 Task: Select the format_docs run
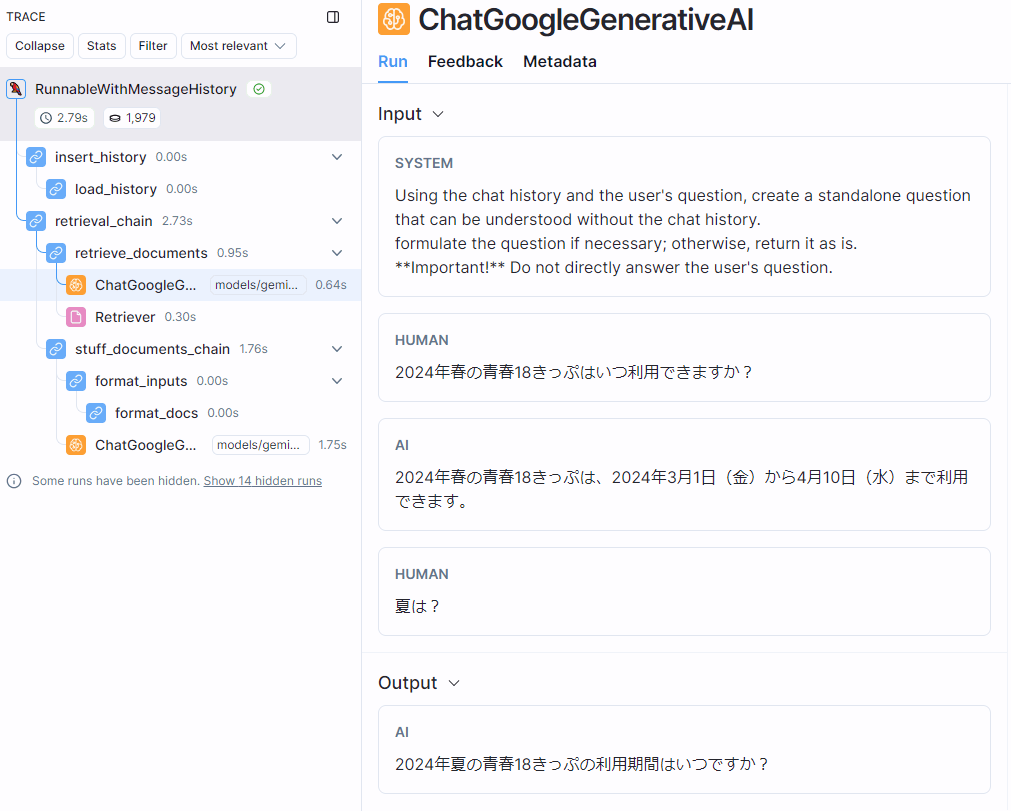pyautogui.click(x=181, y=413)
